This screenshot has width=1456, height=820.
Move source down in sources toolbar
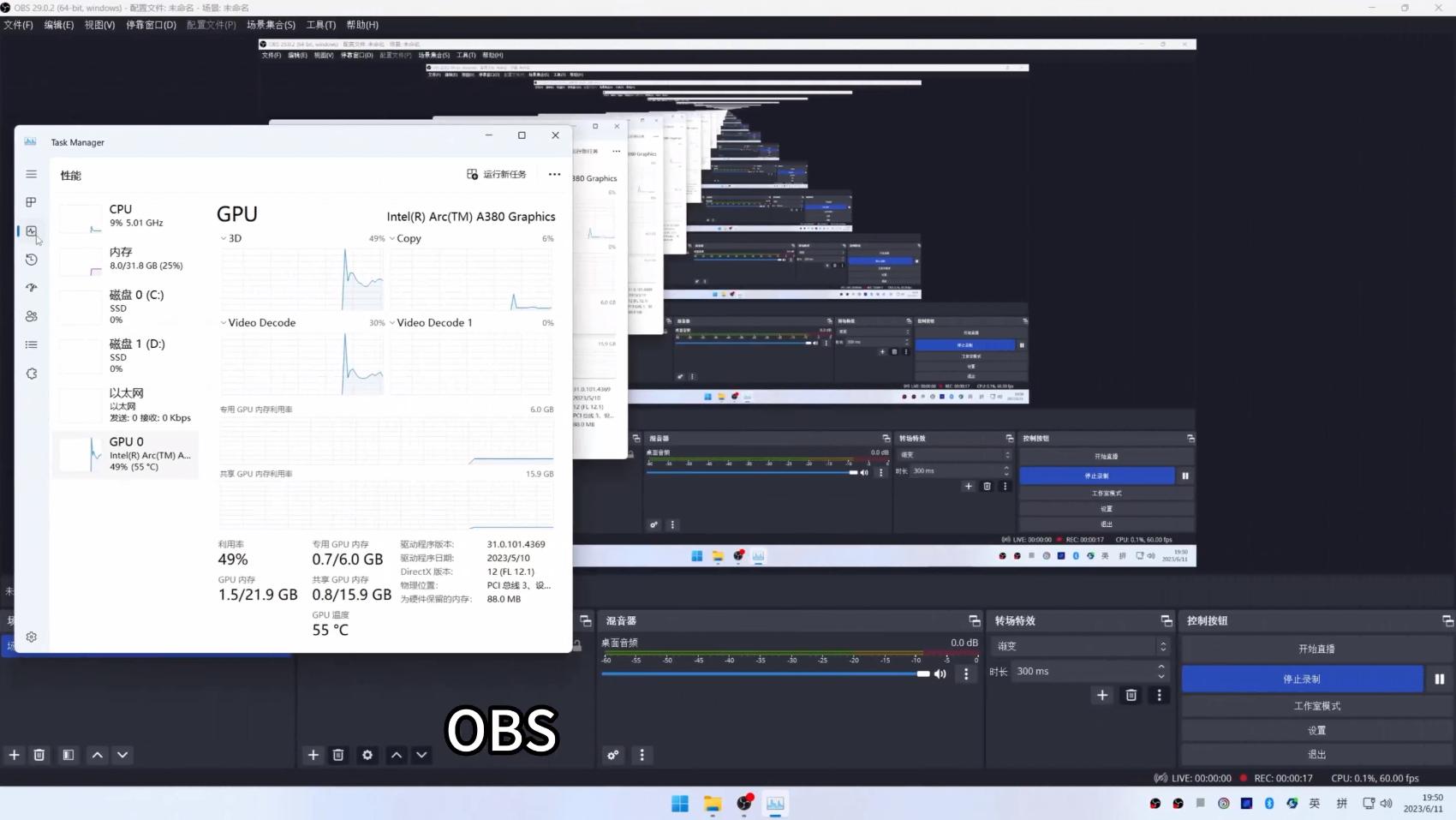pyautogui.click(x=421, y=755)
